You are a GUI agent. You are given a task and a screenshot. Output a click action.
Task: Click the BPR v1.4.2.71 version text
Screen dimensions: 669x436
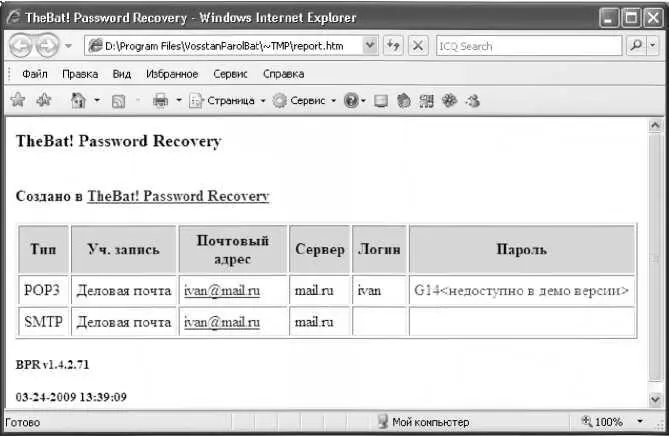(x=52, y=365)
